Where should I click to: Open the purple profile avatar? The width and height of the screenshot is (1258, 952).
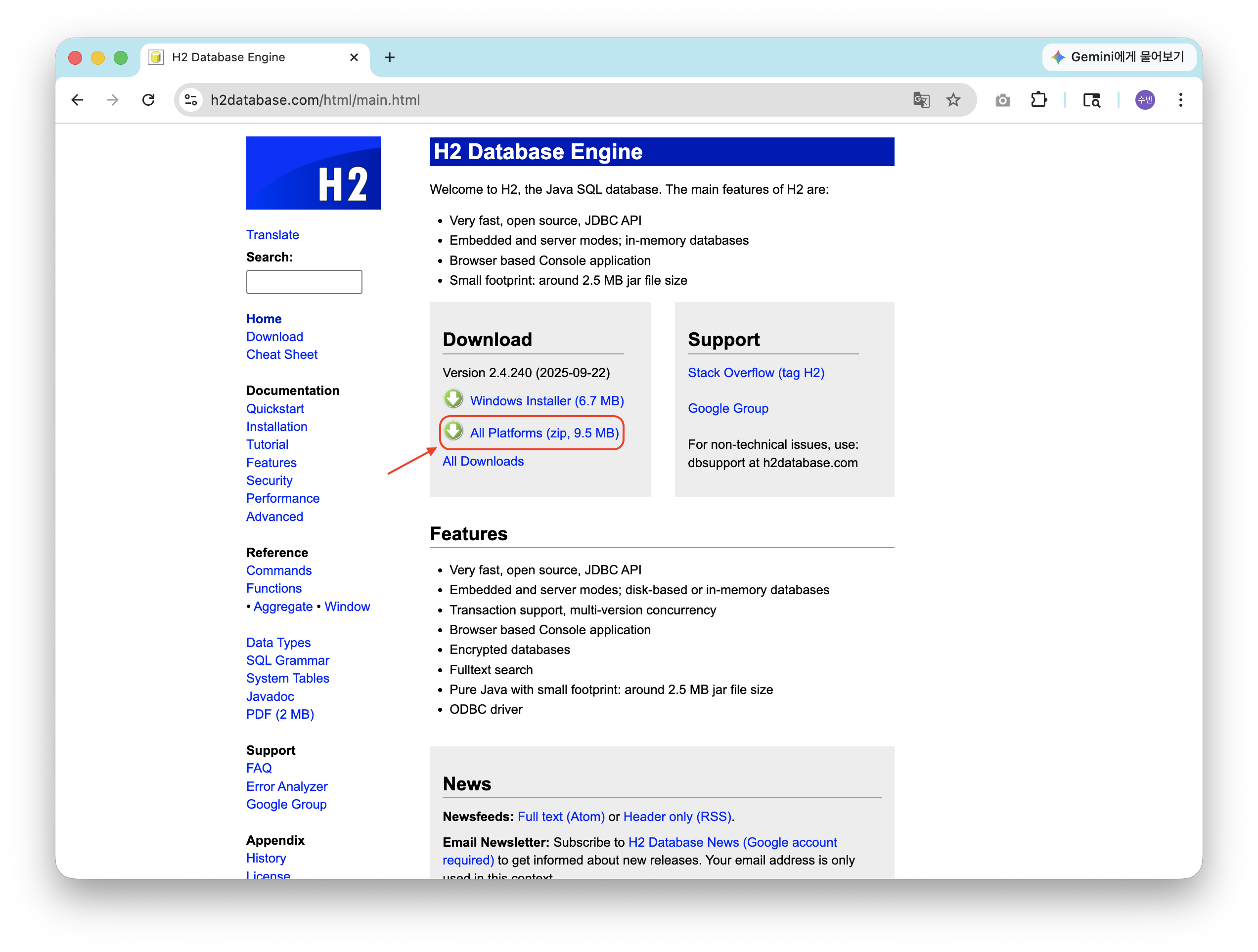click(1144, 100)
